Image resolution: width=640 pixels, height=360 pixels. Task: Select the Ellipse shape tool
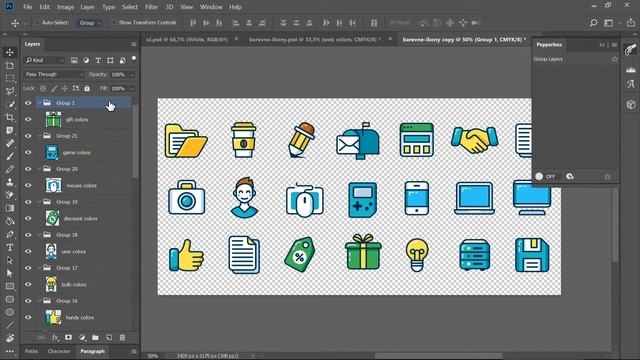10,312
